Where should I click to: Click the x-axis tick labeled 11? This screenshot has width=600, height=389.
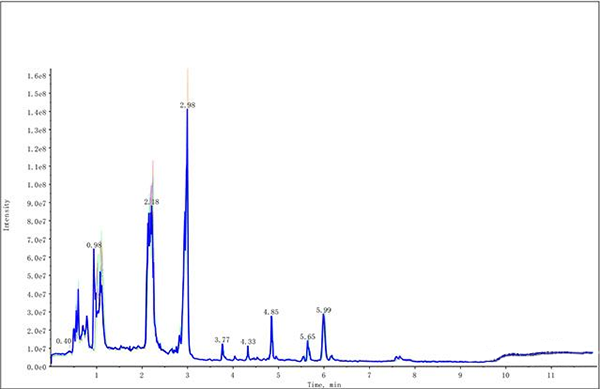[x=551, y=376]
